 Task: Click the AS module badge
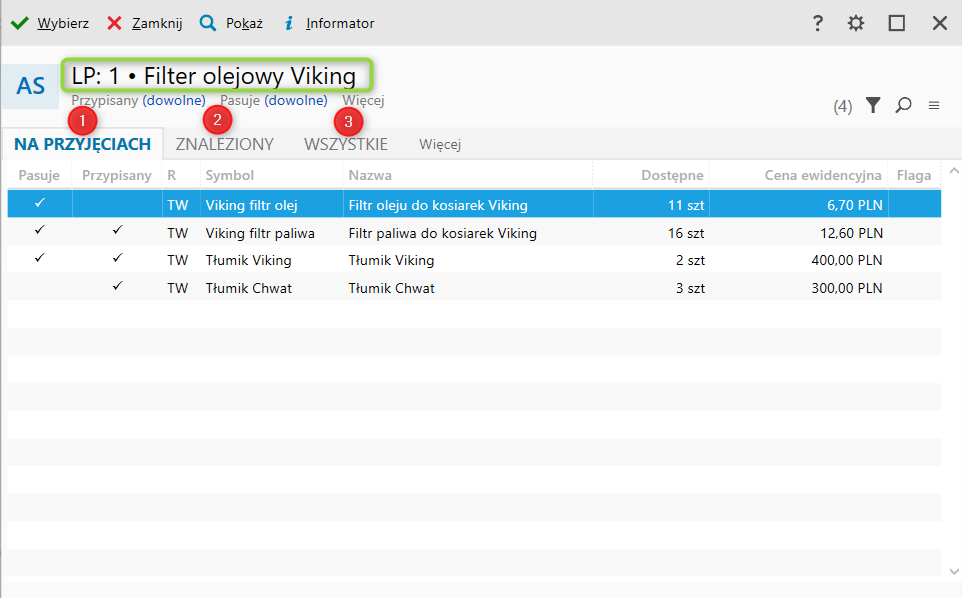(x=31, y=86)
